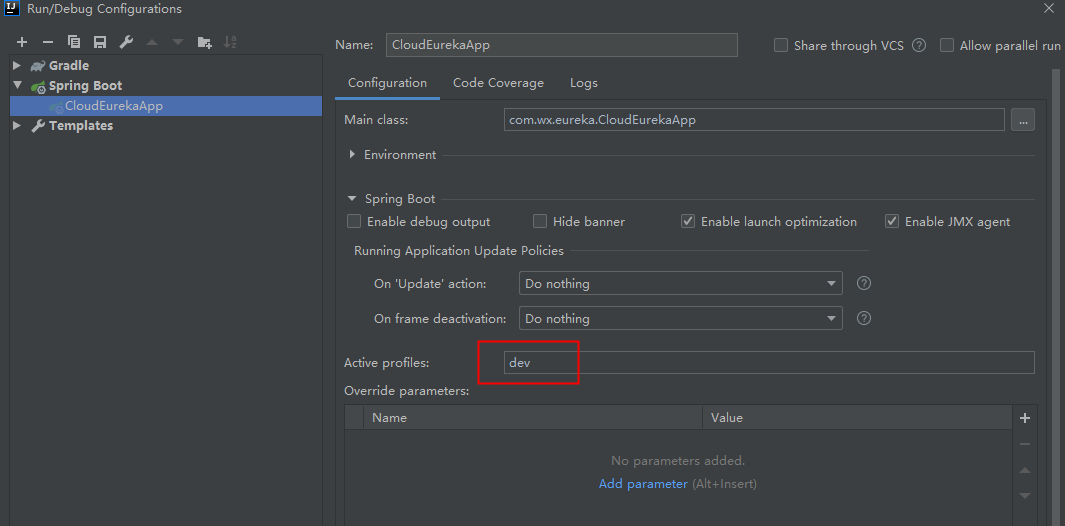The width and height of the screenshot is (1065, 526).
Task: Uncheck Enable JMX agent
Action: (x=892, y=222)
